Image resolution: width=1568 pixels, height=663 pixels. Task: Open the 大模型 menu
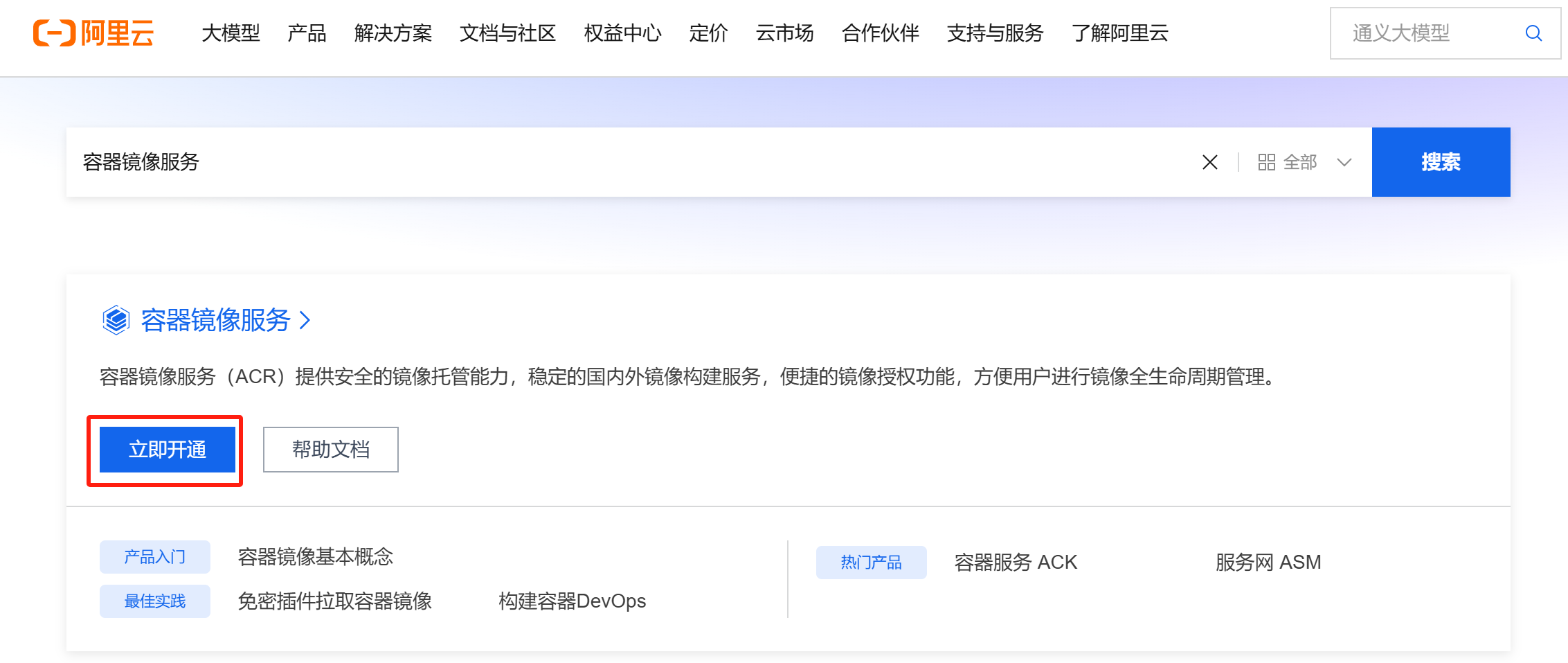(231, 33)
